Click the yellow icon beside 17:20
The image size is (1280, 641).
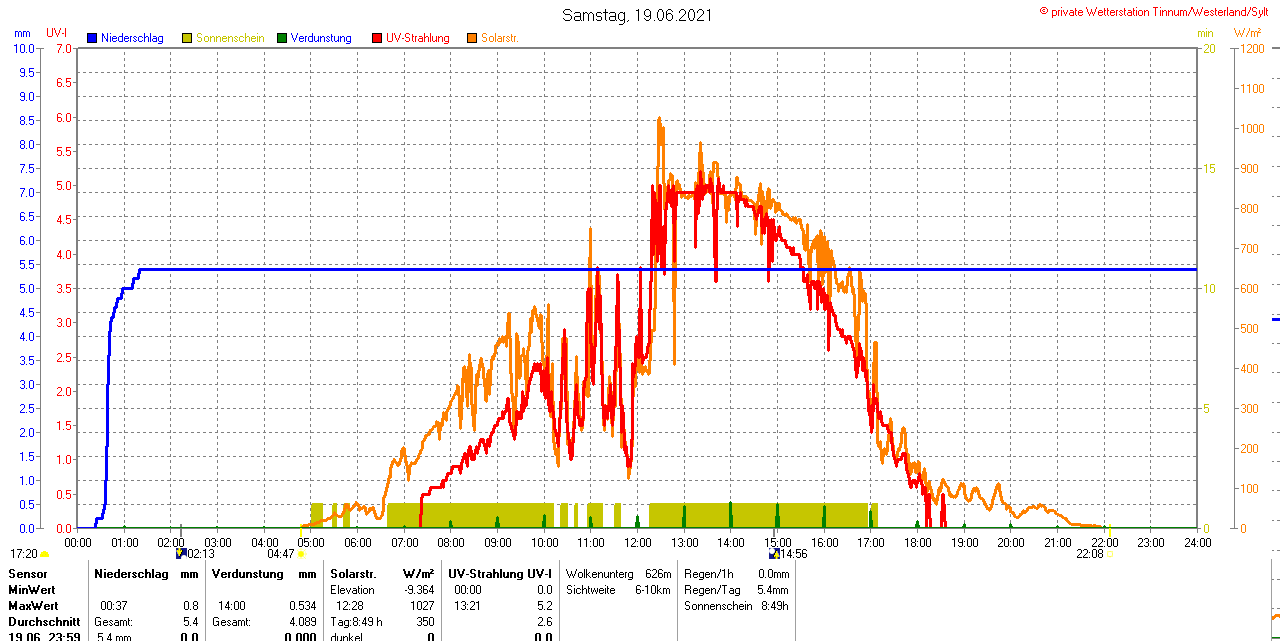(44, 554)
